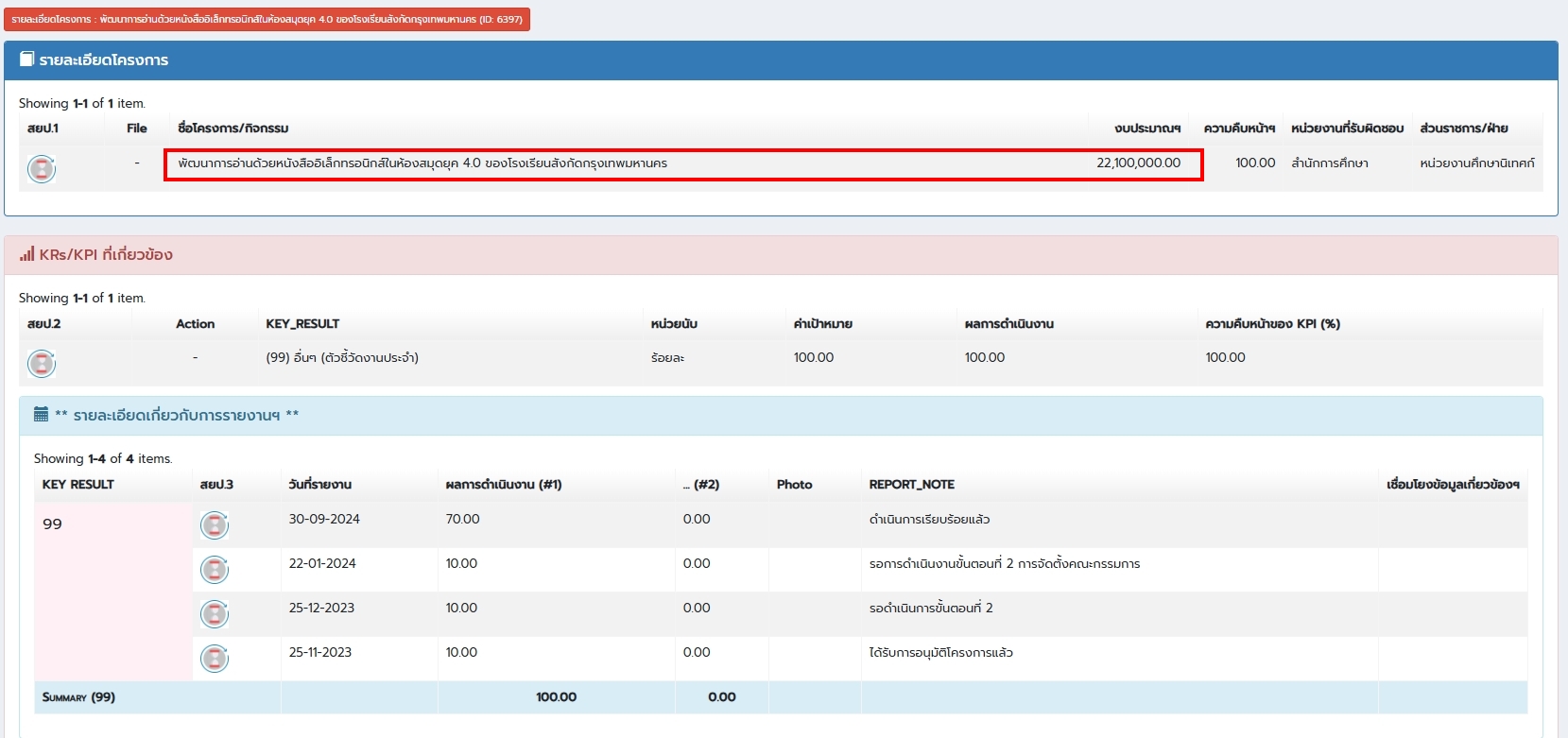Image resolution: width=1568 pixels, height=738 pixels.
Task: Click the book icon in the รายละเอียดโครงการ header
Action: coord(26,59)
